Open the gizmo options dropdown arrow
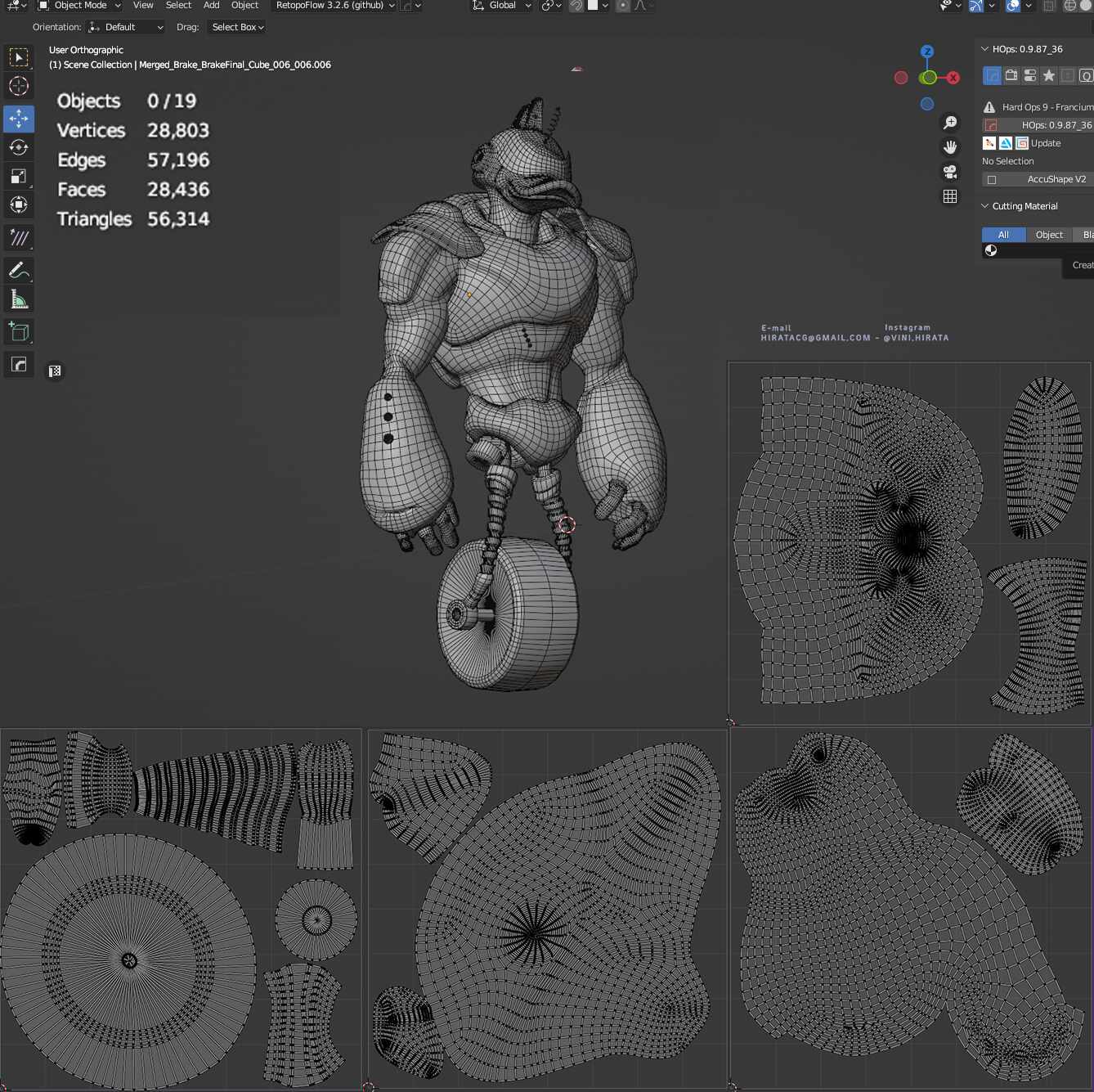The image size is (1094, 1092). point(991,5)
